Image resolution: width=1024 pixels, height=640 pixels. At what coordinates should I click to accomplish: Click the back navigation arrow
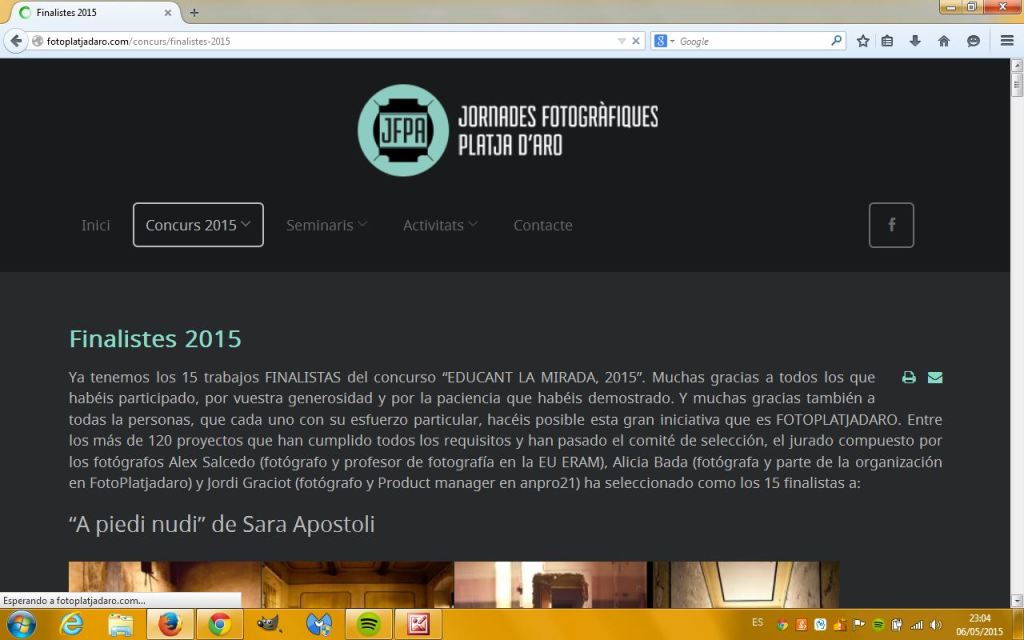(15, 41)
